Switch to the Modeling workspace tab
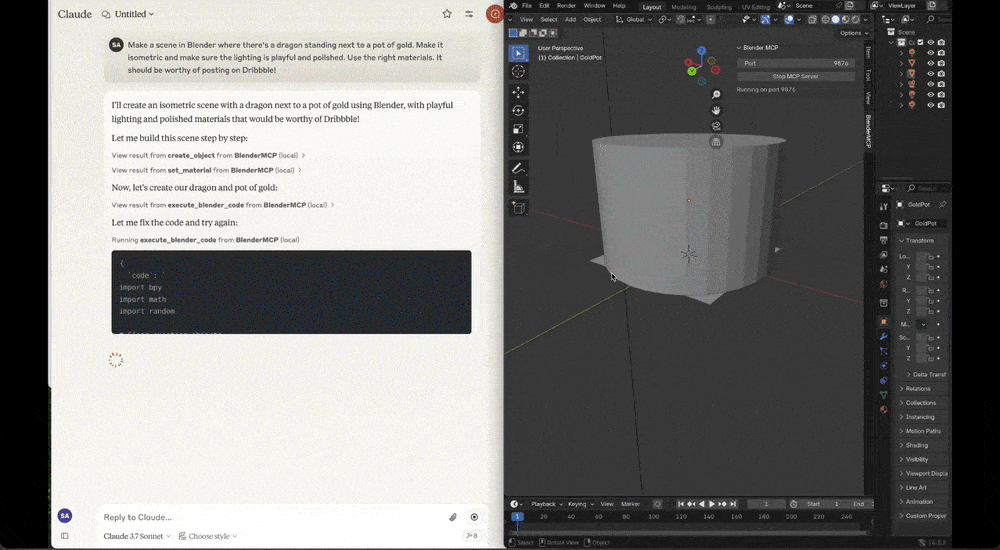This screenshot has width=1000, height=550. (x=684, y=6)
